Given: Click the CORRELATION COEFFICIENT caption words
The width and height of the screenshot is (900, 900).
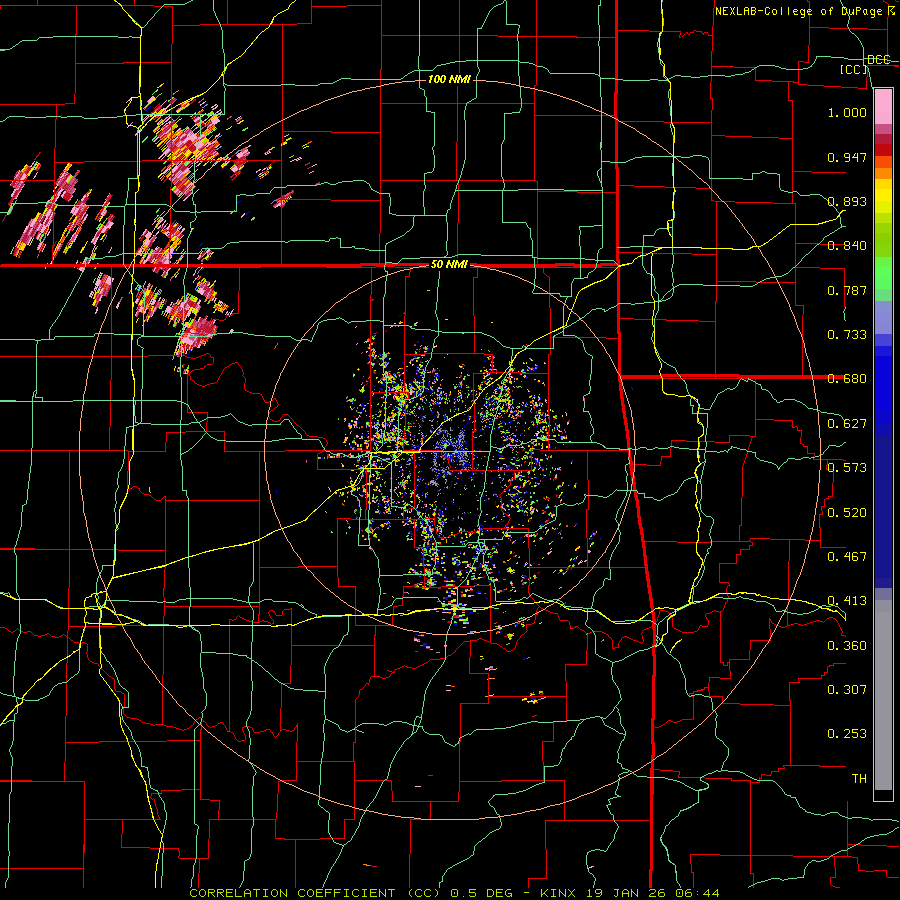Looking at the screenshot, I should coord(292,893).
